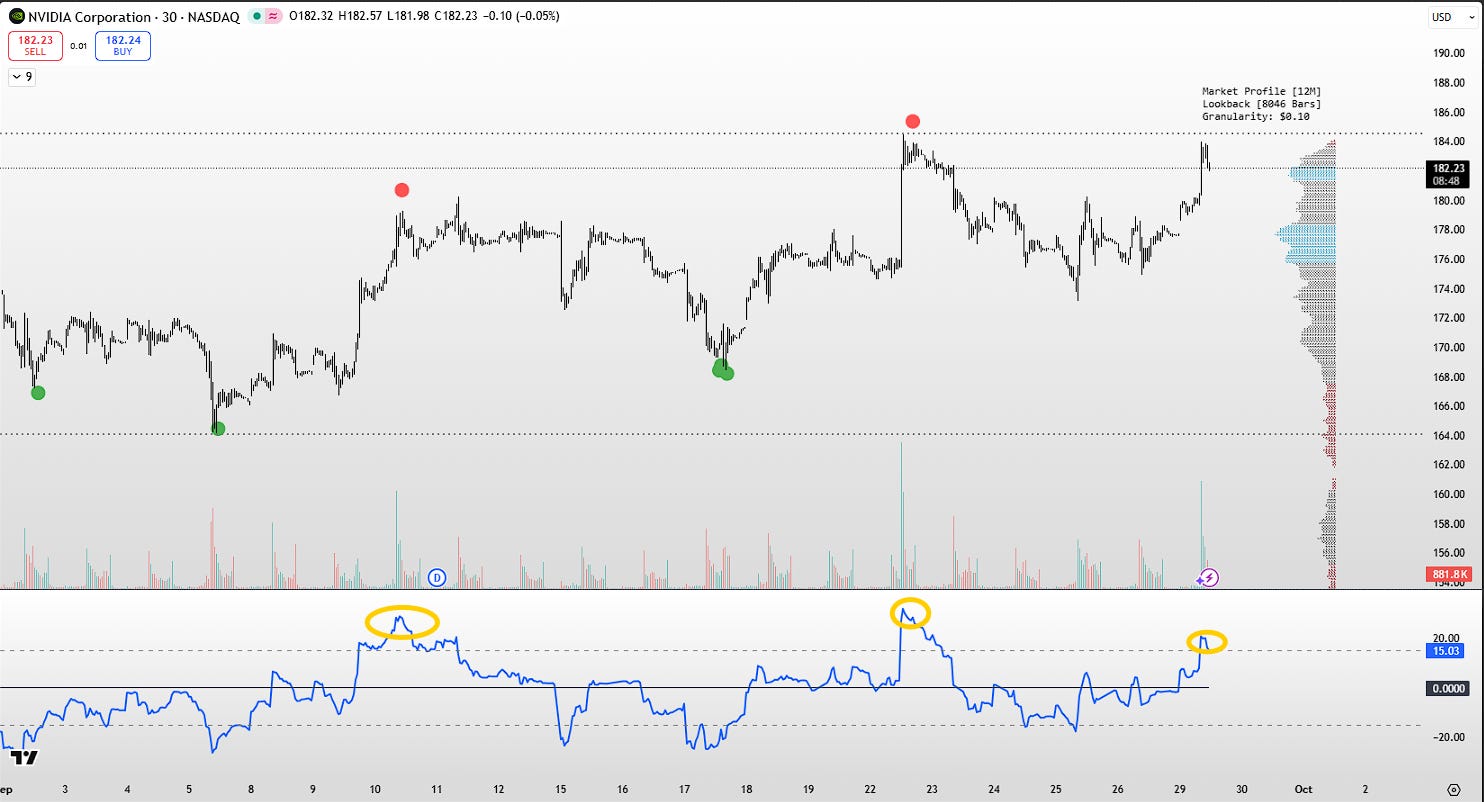Click the red 881.8K volume label
This screenshot has height=802, width=1484.
click(x=1447, y=574)
